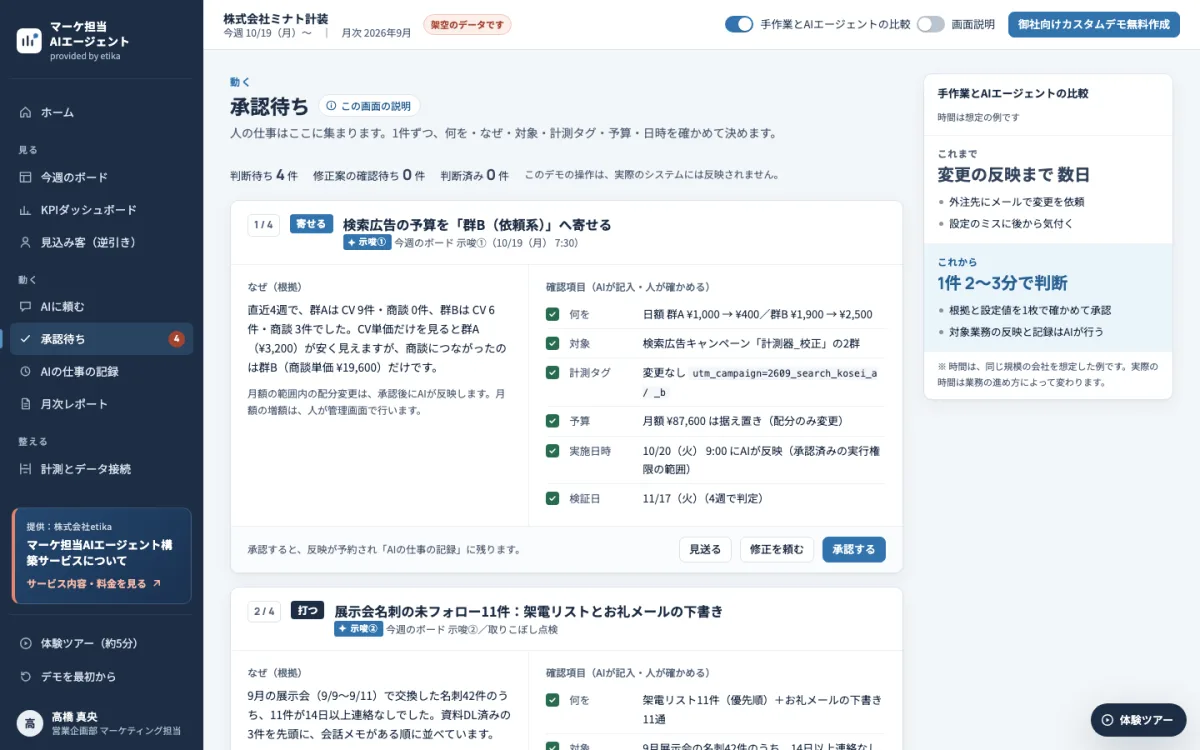The width and height of the screenshot is (1200, 750).
Task: Open サービス内容・料金を見る link
Action: click(94, 583)
